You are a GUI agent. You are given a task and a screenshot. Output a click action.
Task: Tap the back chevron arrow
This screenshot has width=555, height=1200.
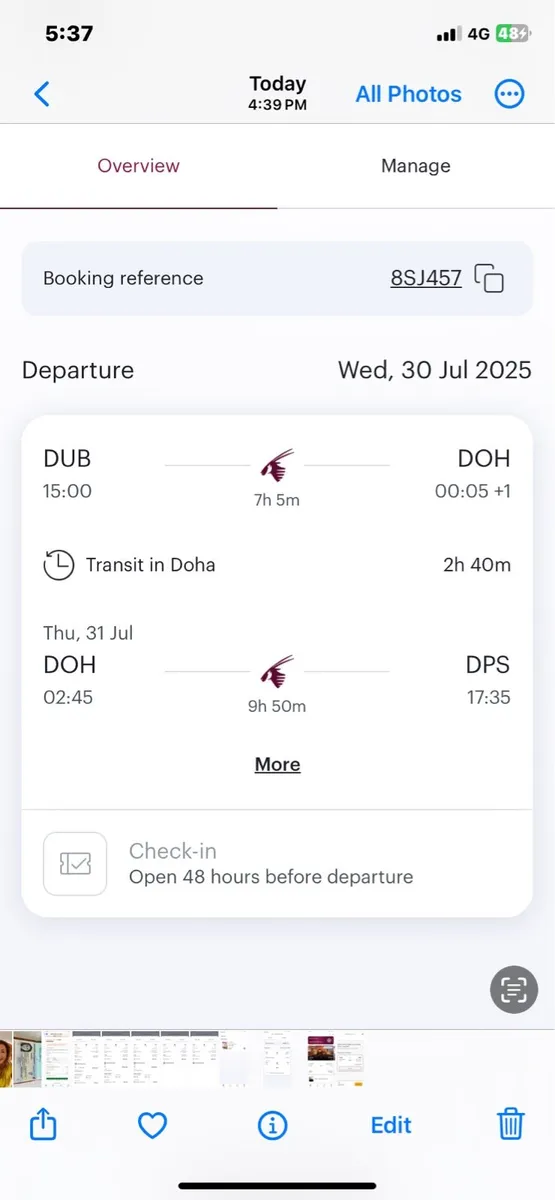click(41, 94)
